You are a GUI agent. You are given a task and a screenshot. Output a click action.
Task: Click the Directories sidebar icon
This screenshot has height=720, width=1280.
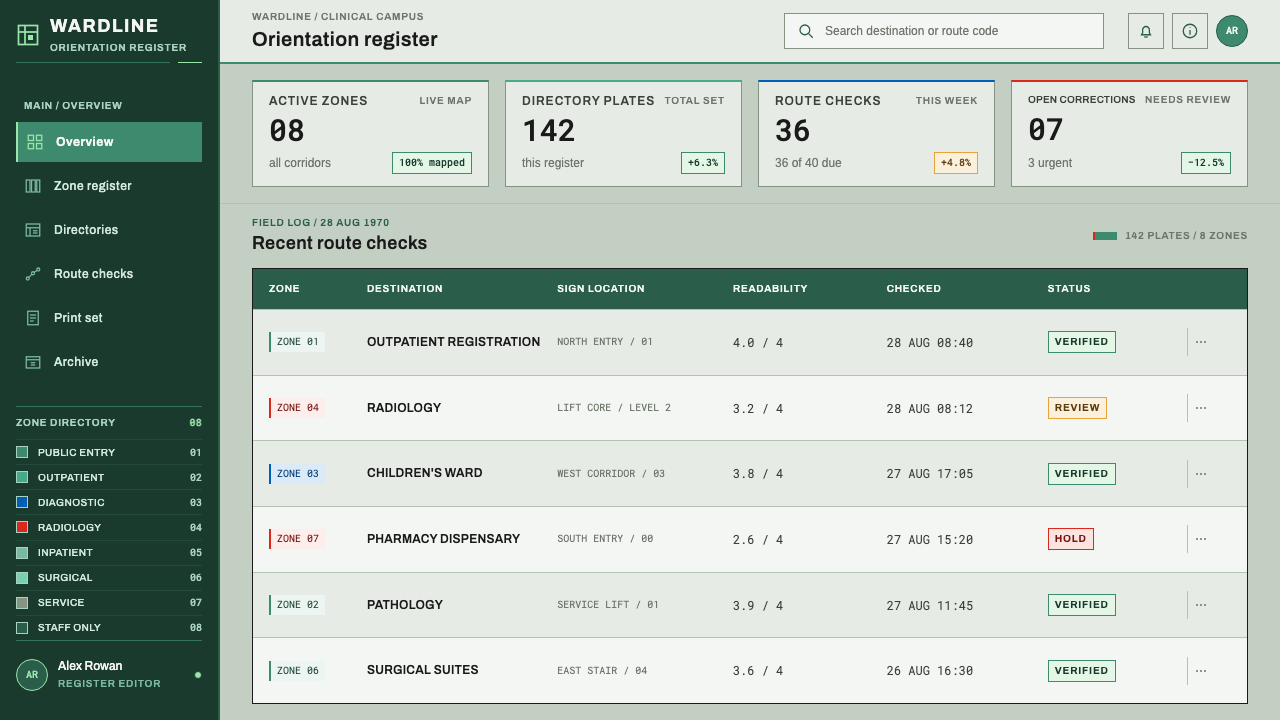pyautogui.click(x=33, y=230)
